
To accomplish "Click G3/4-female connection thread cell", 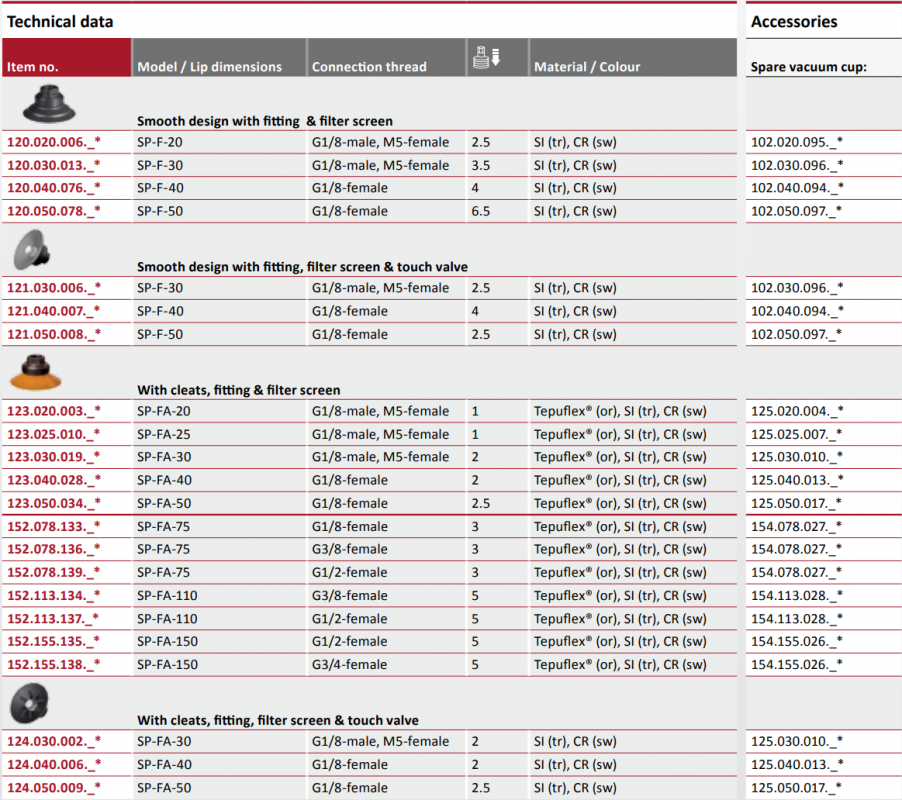I will [350, 664].
